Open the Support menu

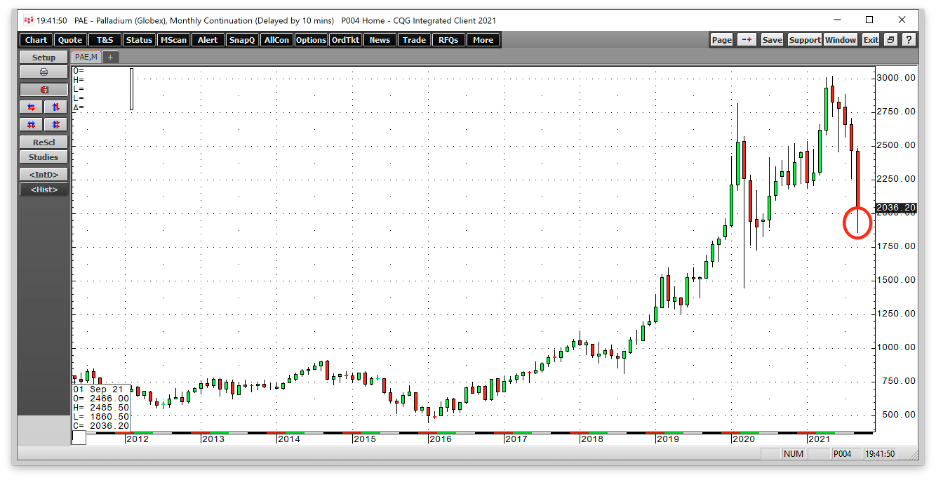(805, 40)
